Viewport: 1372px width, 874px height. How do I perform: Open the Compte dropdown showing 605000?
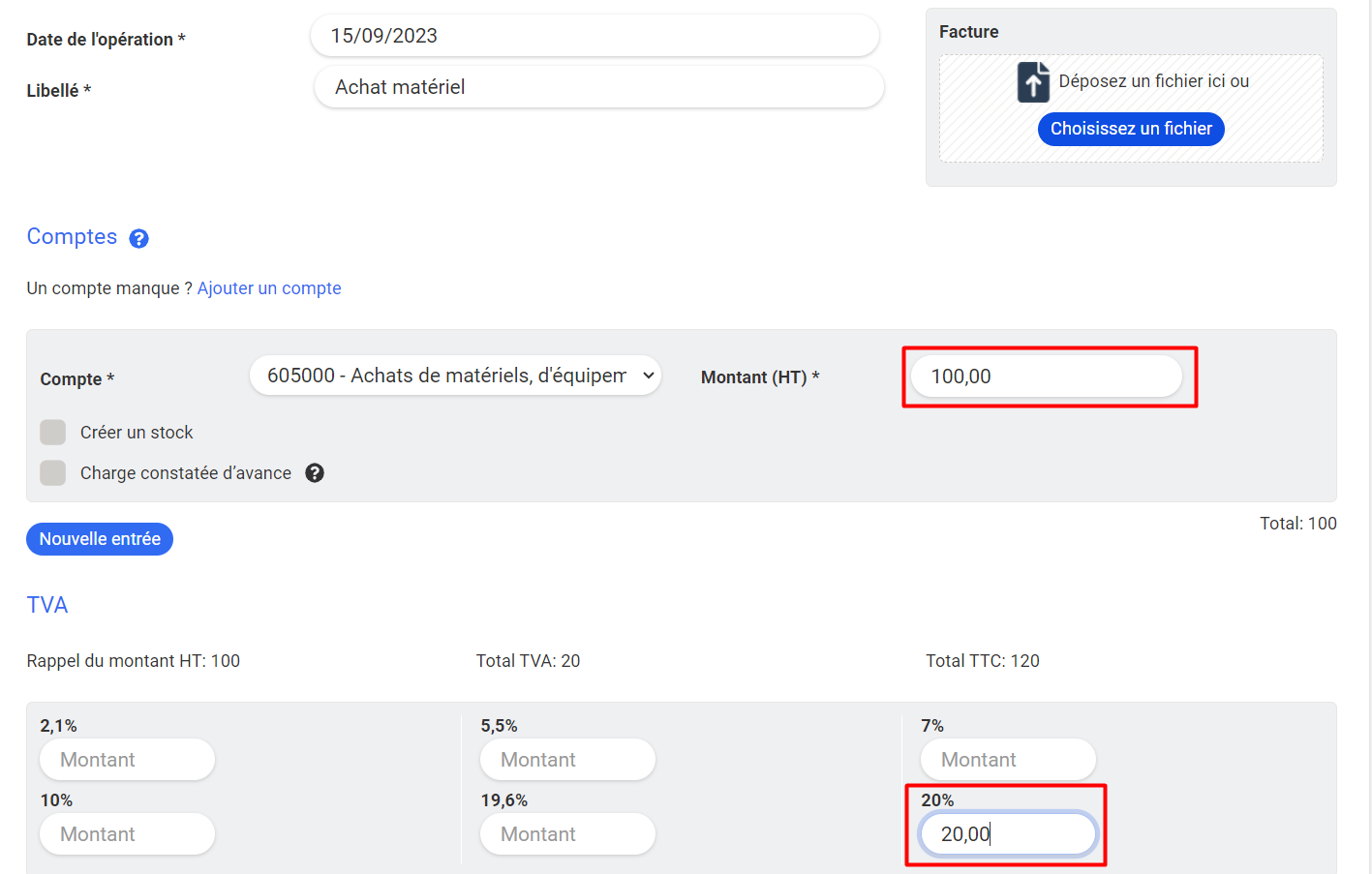click(455, 376)
